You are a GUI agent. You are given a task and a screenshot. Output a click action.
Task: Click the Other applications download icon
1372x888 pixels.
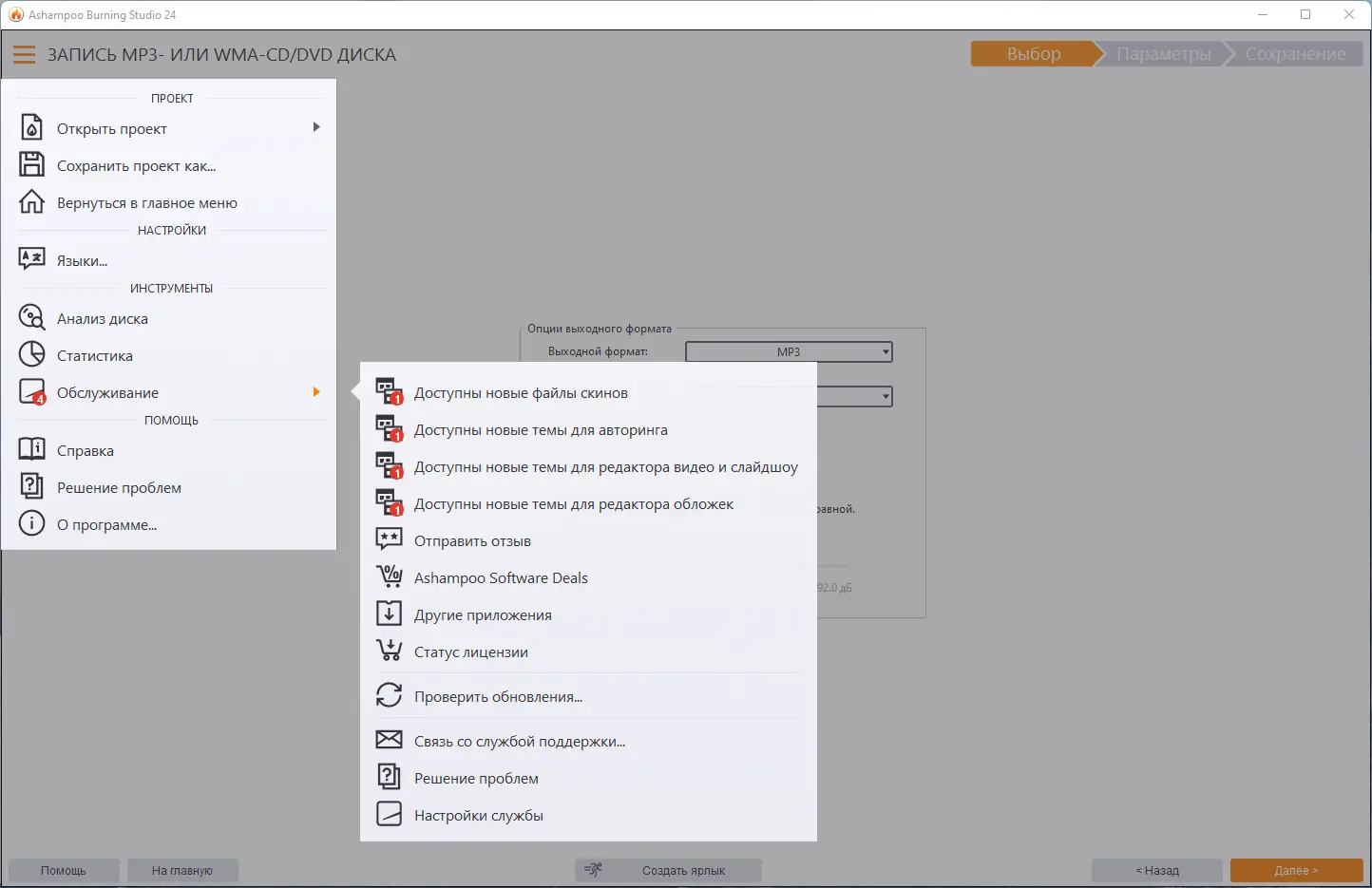click(x=389, y=614)
